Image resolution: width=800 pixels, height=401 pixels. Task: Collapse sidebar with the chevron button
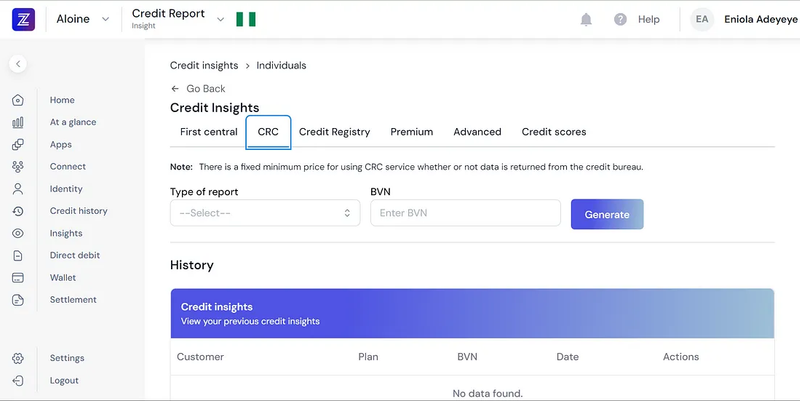pos(18,64)
